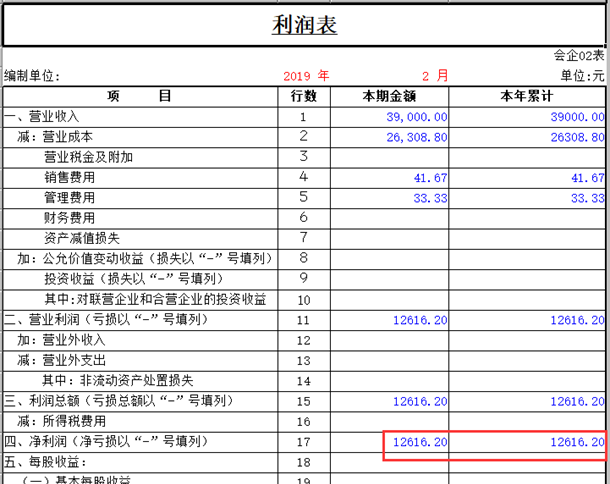Select the 本期金额 column header

[389, 96]
